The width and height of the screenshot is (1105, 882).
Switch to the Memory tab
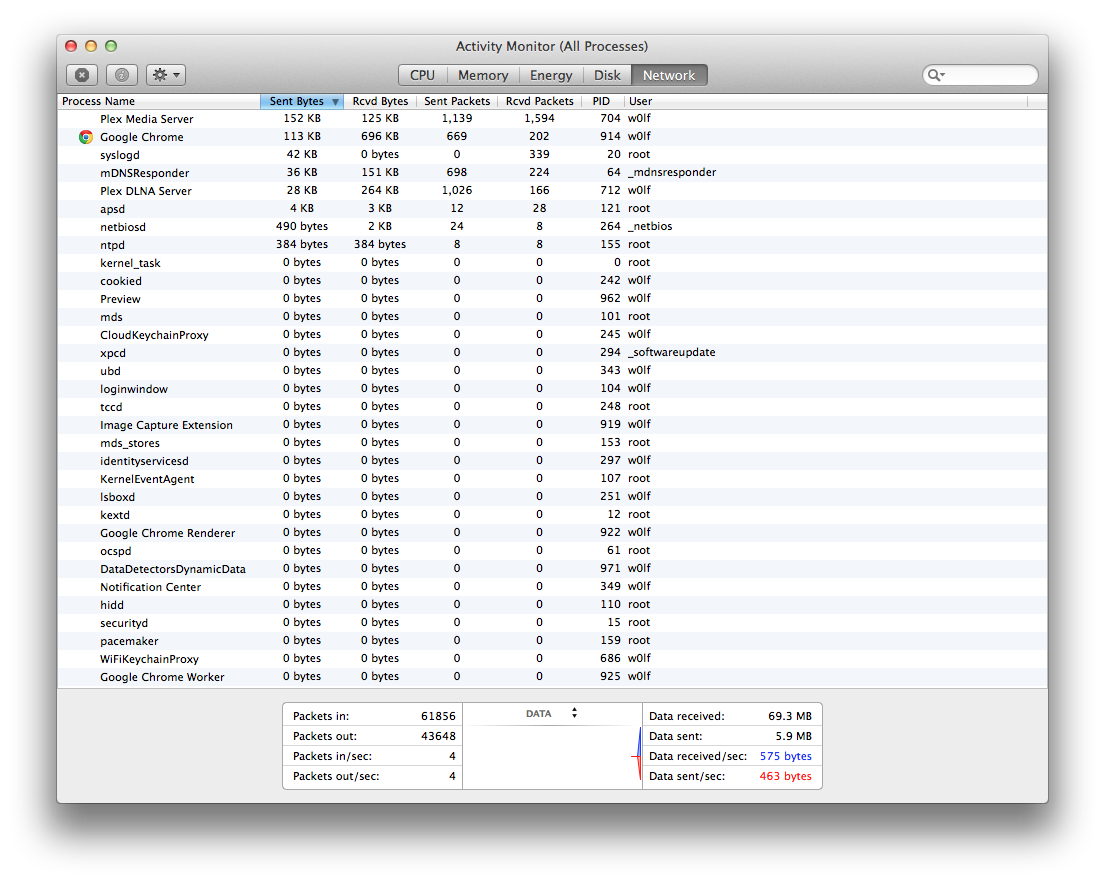(x=483, y=75)
